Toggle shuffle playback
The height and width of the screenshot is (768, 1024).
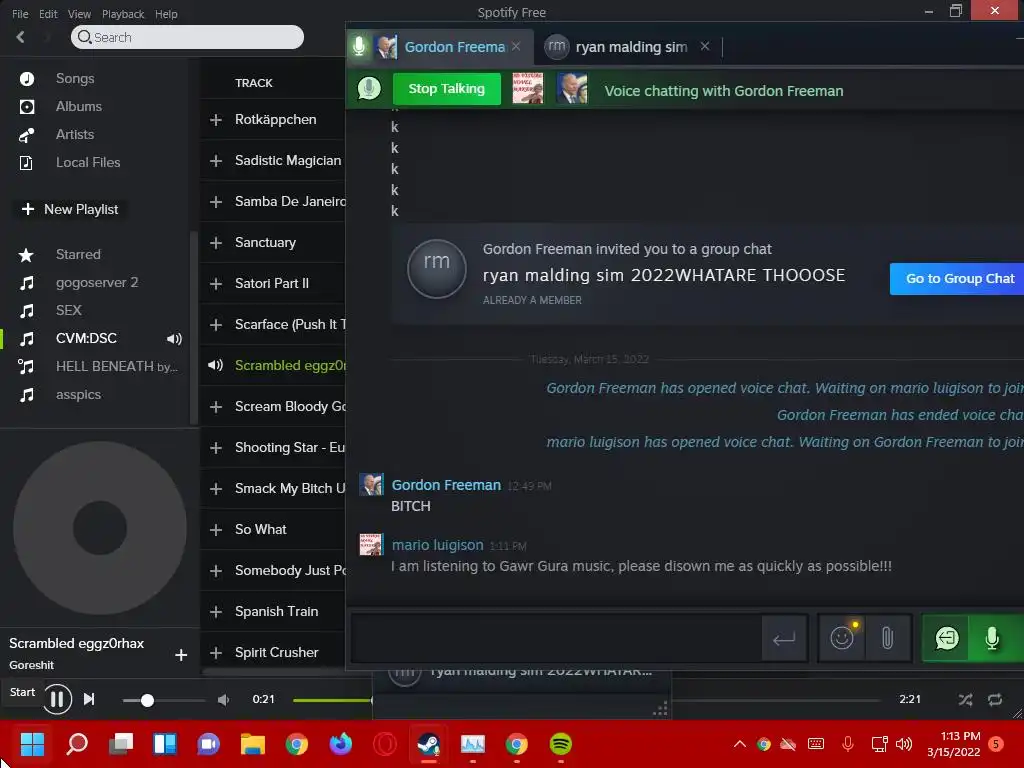pos(965,700)
